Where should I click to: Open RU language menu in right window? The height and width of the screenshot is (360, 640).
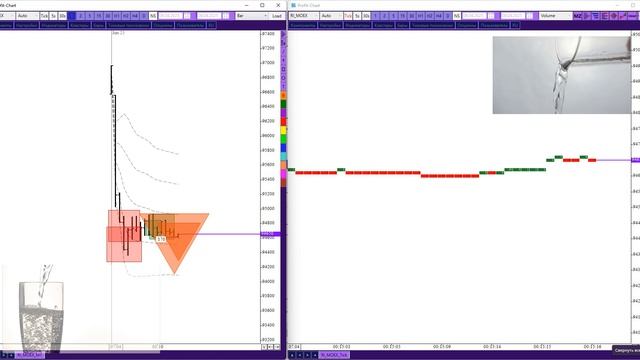516,25
